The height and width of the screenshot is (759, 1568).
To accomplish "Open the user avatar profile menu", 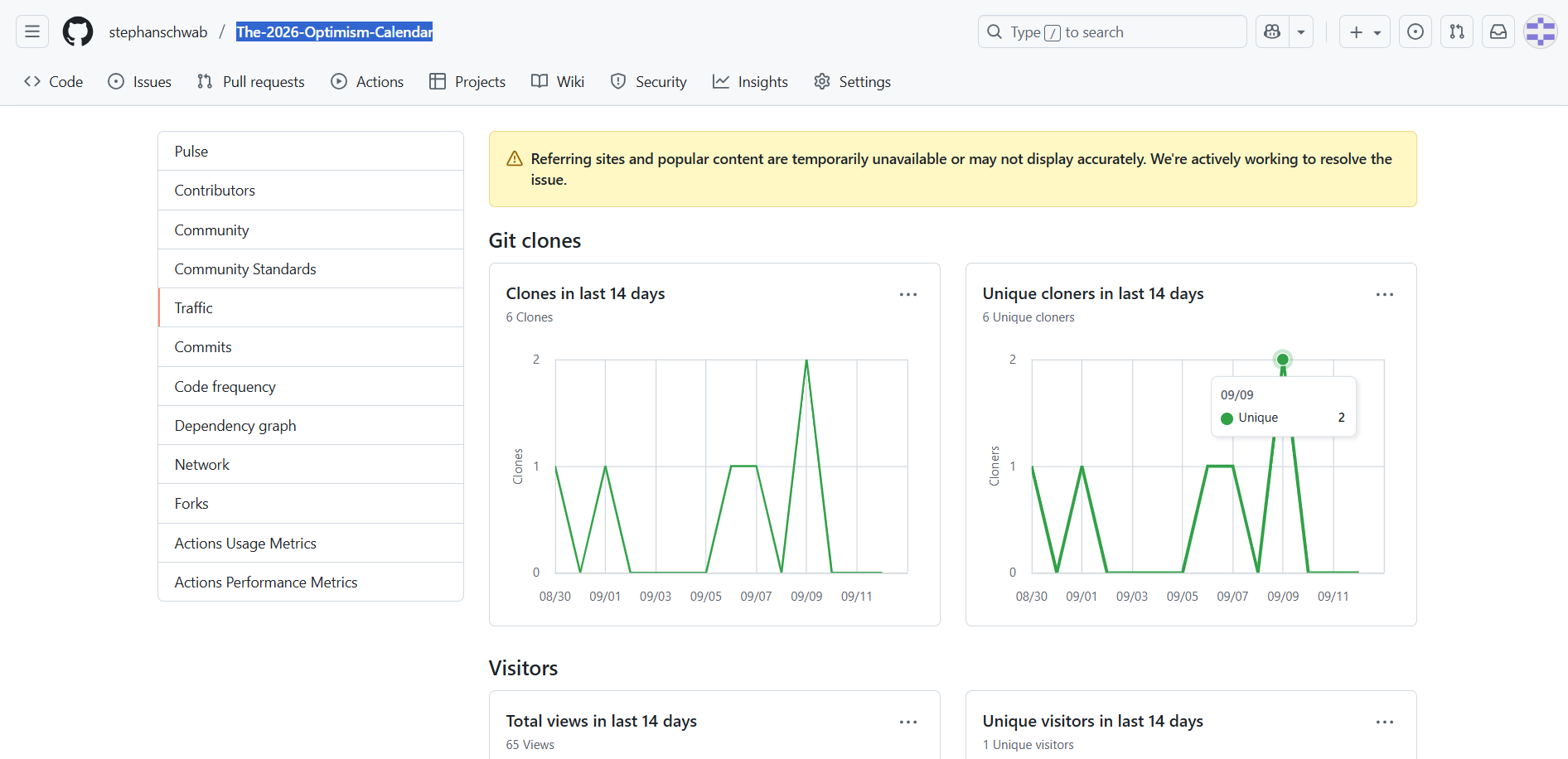I will pyautogui.click(x=1541, y=31).
